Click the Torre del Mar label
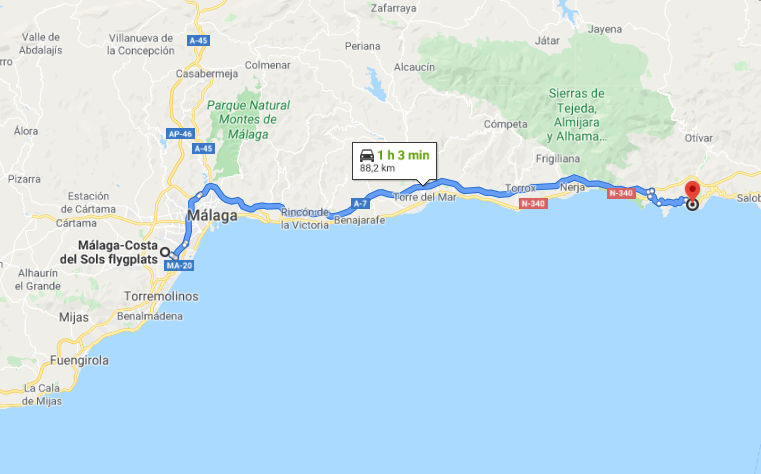 point(425,197)
